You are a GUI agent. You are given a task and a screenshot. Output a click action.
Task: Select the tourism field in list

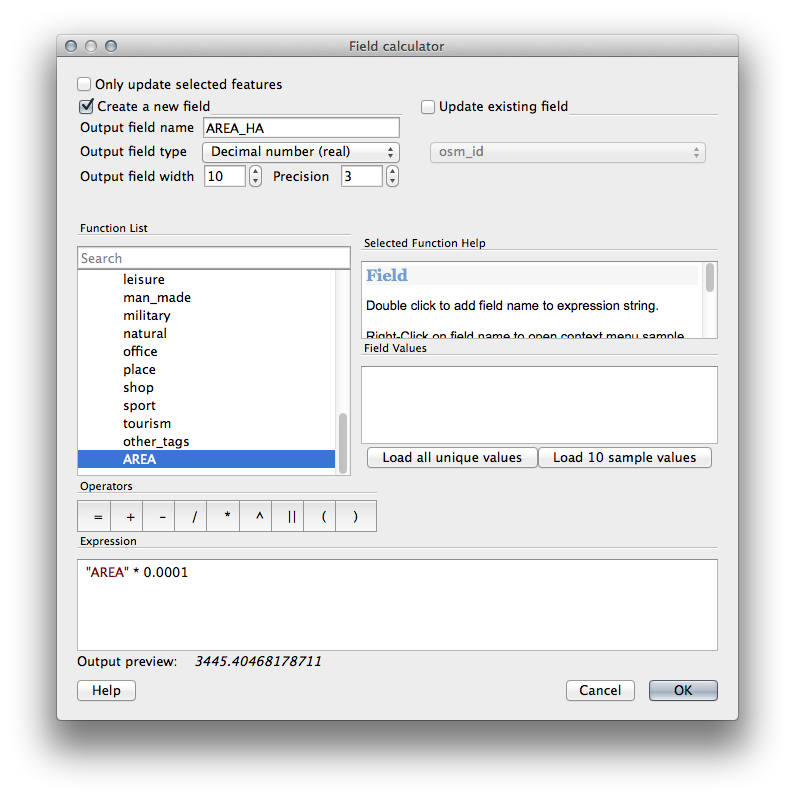point(147,424)
